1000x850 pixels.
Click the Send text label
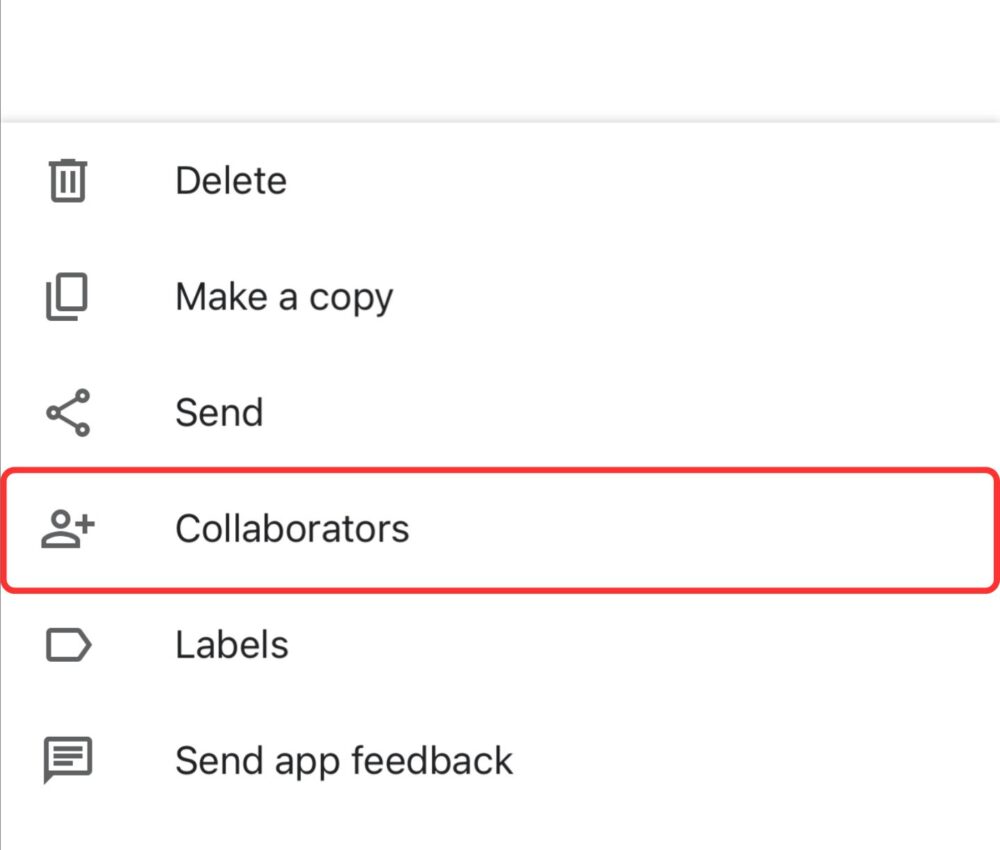pos(219,412)
